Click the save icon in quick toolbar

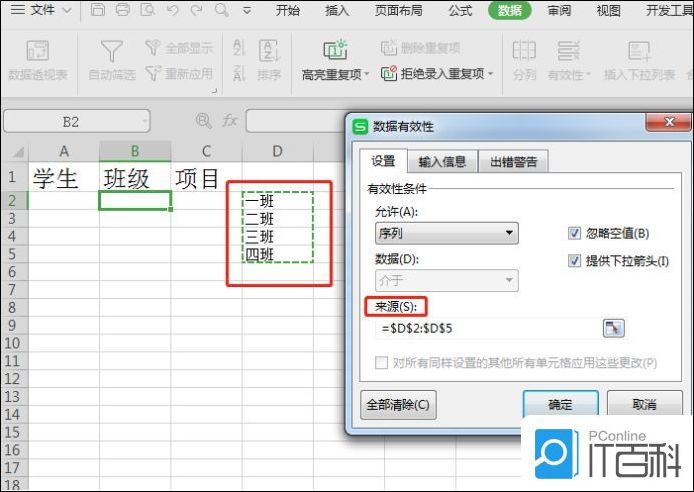[98, 10]
